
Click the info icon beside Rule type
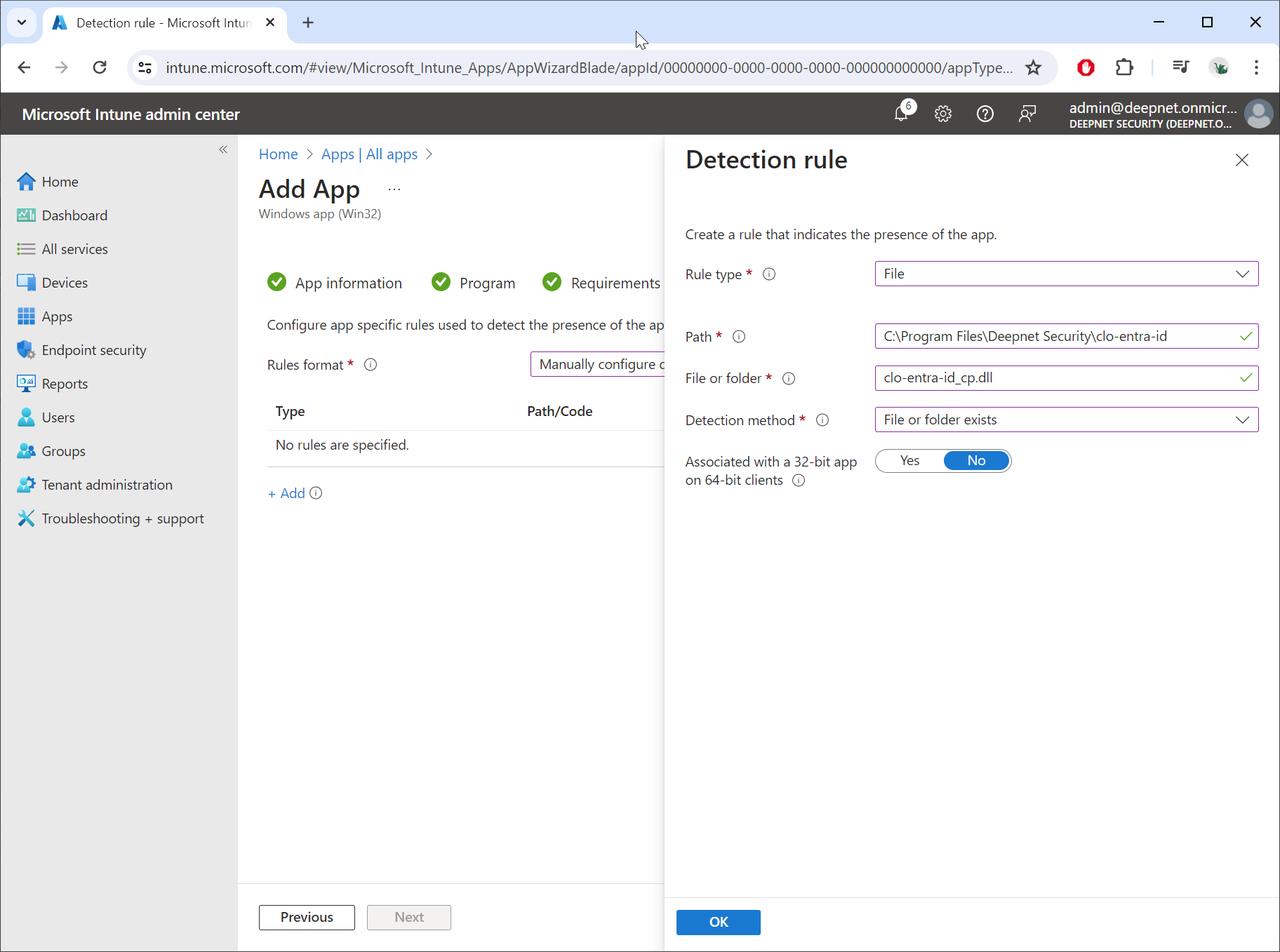point(769,274)
